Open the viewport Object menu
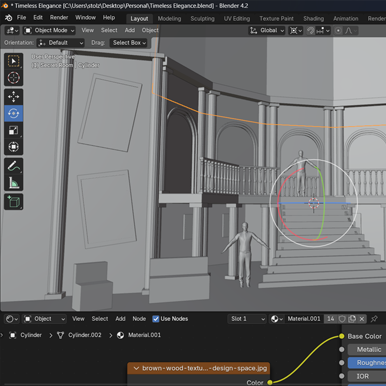 point(150,31)
